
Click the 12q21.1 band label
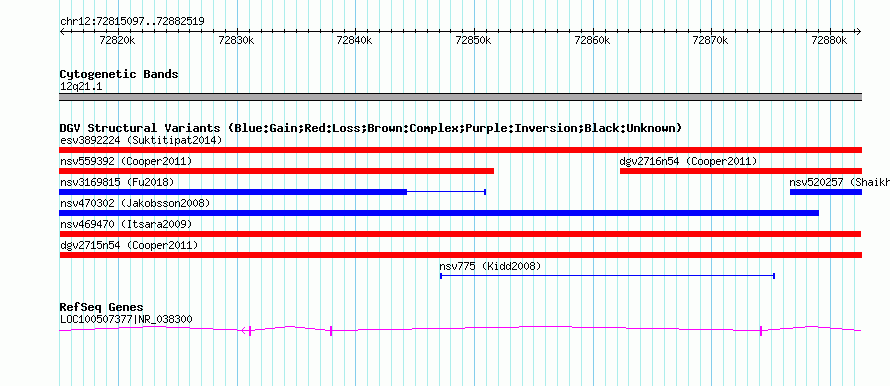pos(81,87)
